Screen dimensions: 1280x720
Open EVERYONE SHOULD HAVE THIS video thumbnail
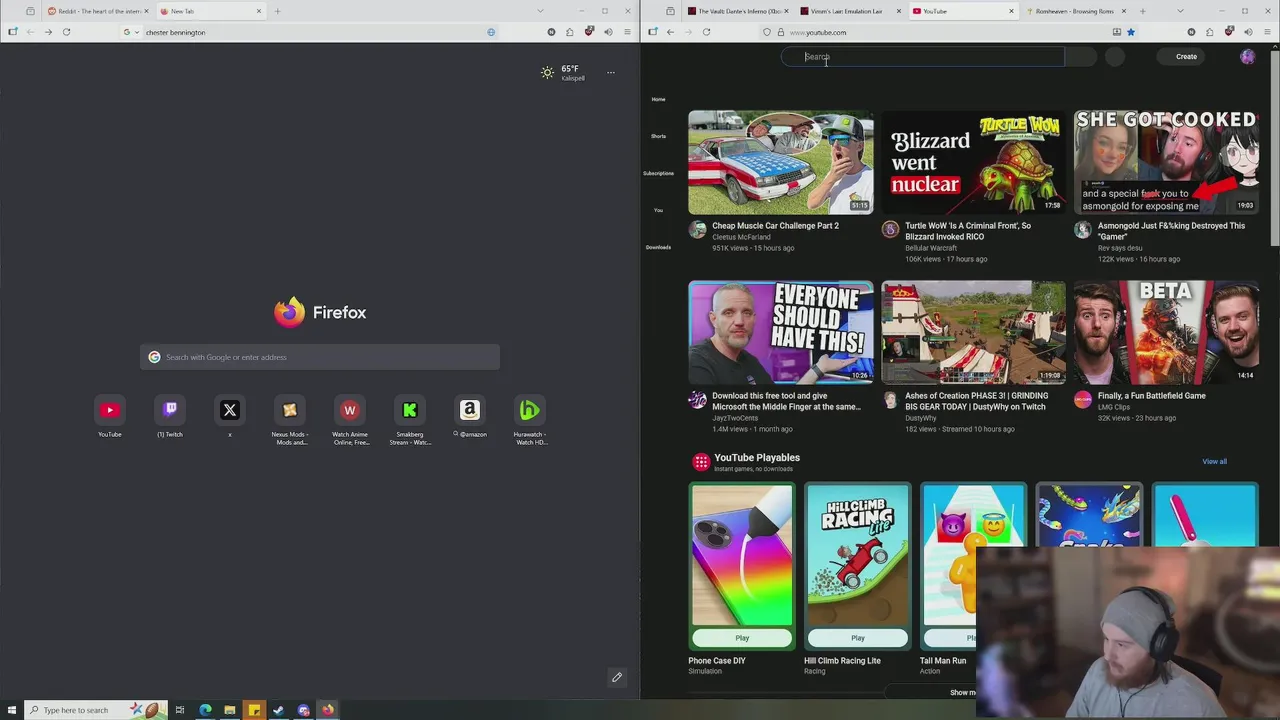[781, 332]
